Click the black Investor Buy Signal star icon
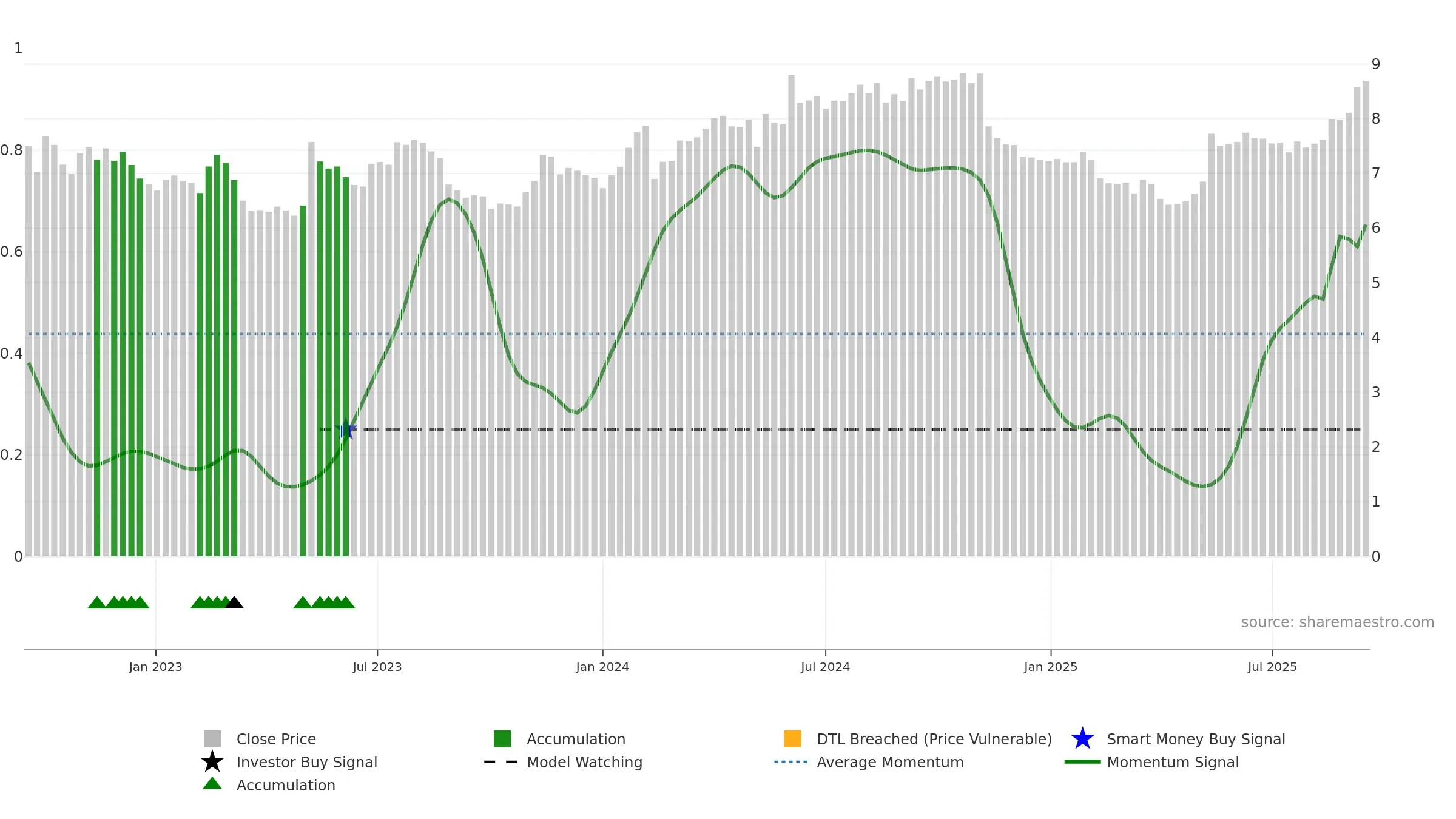Screen dimensions: 1456x819 (212, 762)
